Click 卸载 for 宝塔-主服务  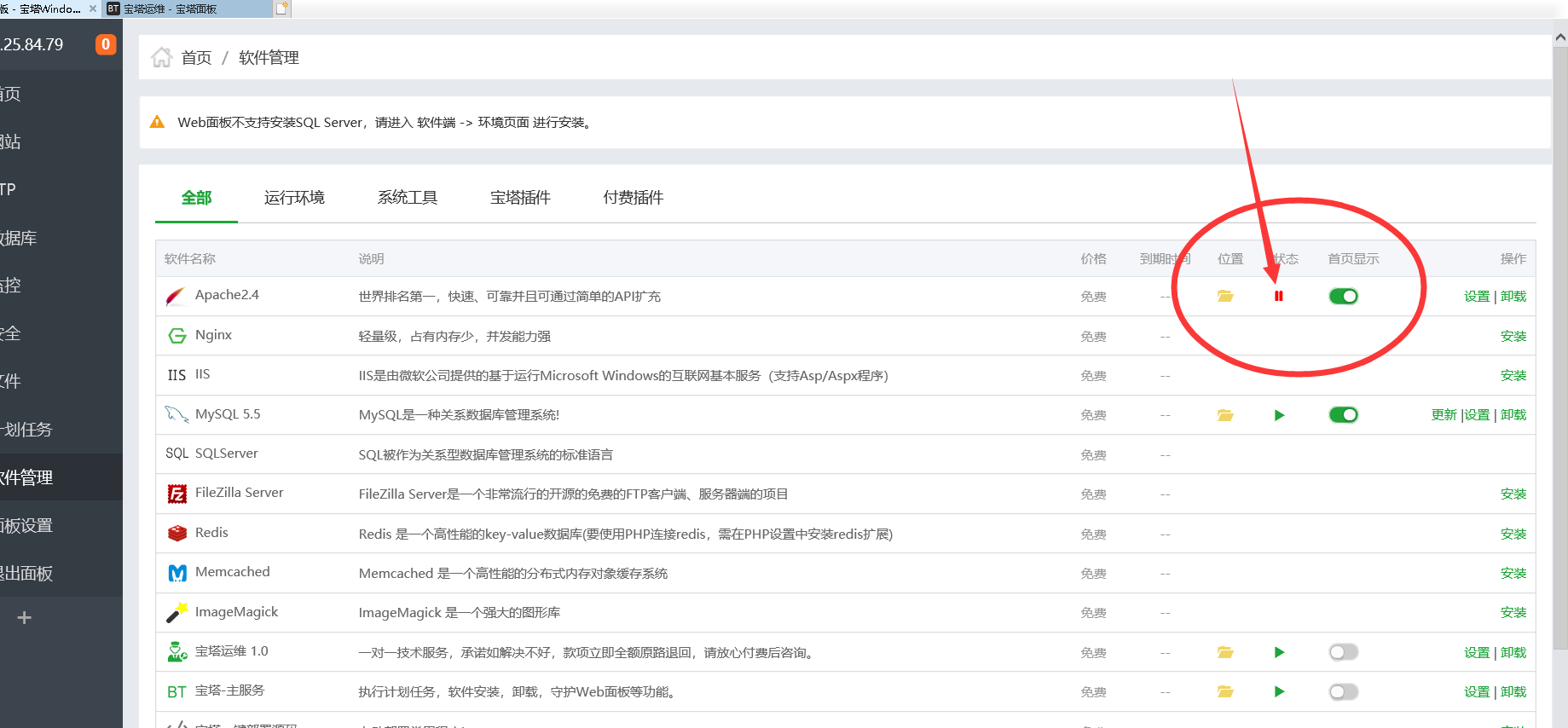coord(1513,691)
